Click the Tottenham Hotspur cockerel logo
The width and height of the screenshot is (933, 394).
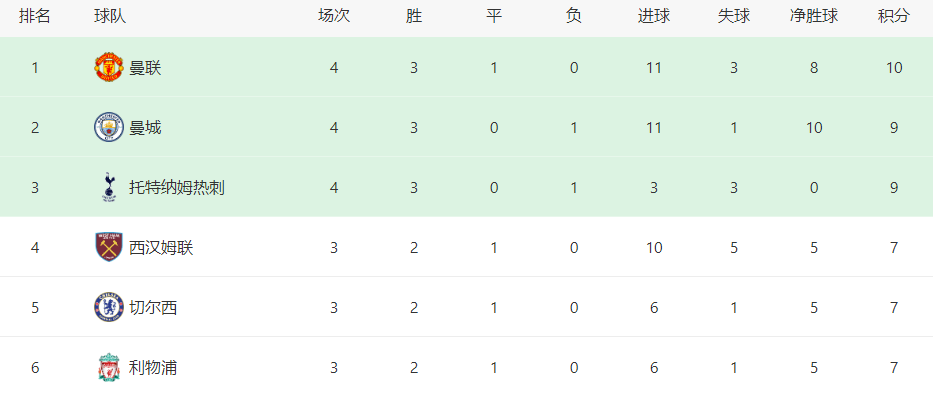tap(109, 187)
